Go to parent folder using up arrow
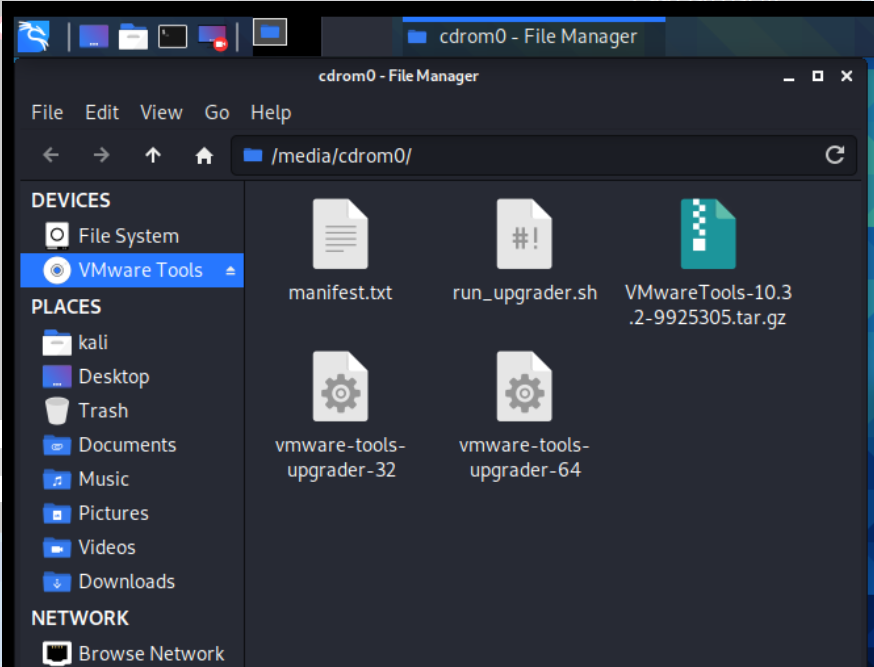Viewport: 874px width, 667px height. point(153,156)
